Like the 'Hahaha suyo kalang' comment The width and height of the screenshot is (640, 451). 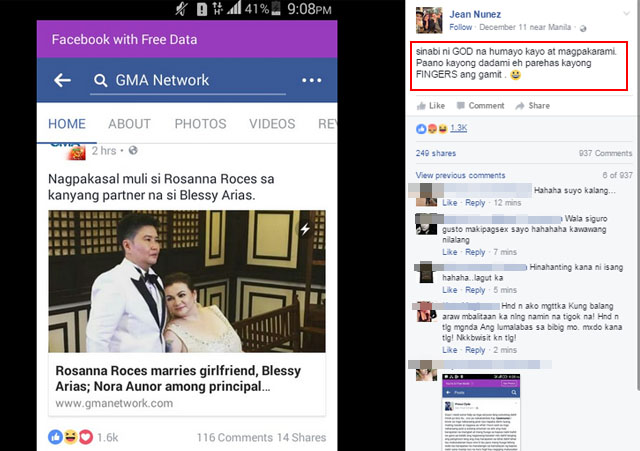(450, 203)
